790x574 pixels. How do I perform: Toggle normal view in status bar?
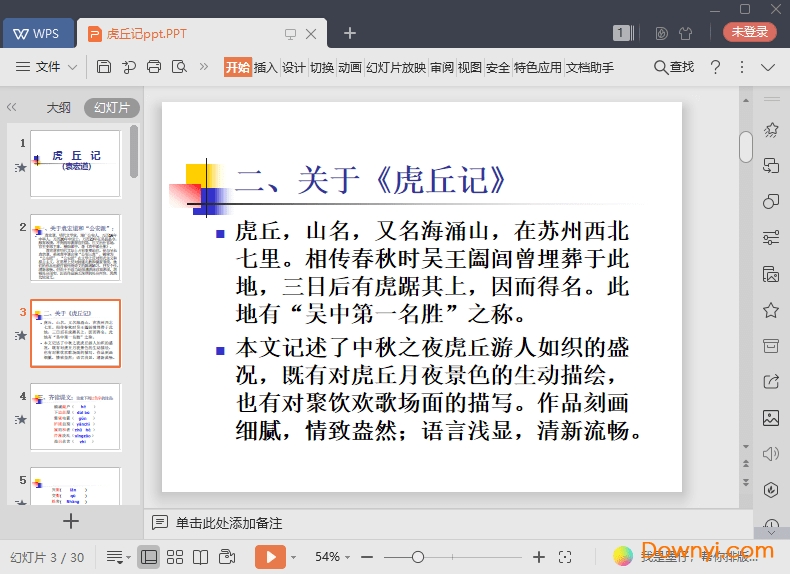tap(149, 556)
